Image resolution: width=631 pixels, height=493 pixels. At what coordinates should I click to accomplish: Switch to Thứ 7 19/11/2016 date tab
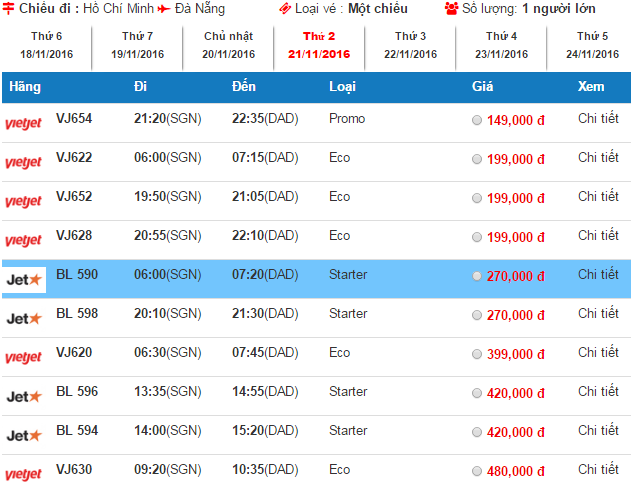[x=138, y=45]
